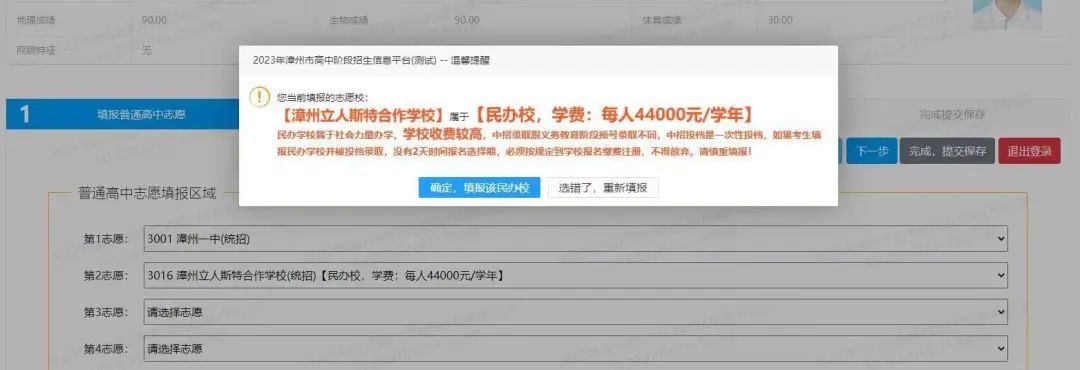Expand the 第4志愿 请选择志愿 selector
The image size is (1080, 370).
point(575,349)
